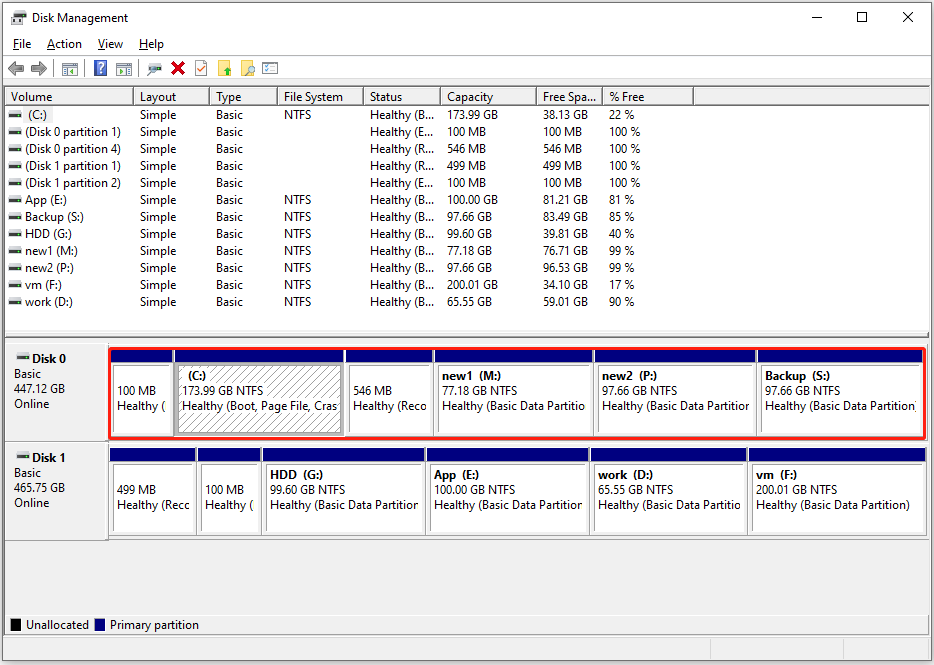Open the Action menu
Screen dimensions: 934x665
[64, 44]
